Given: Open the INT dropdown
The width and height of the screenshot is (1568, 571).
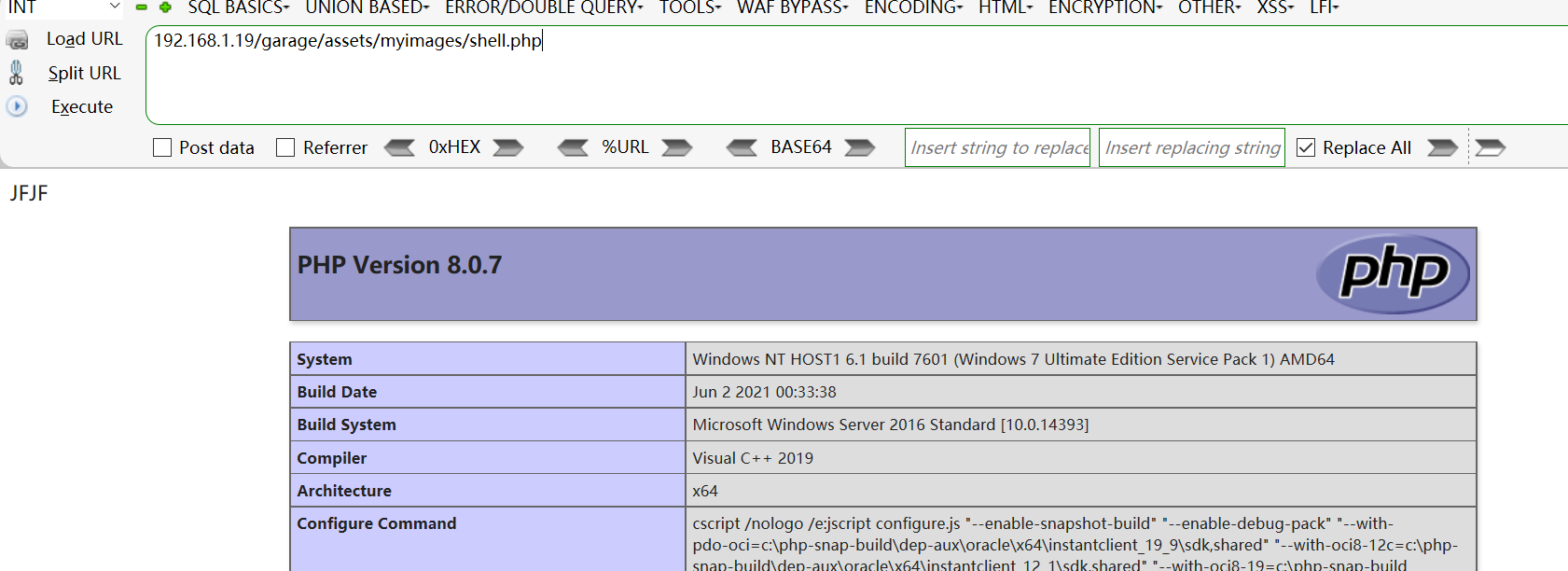Looking at the screenshot, I should click(63, 7).
